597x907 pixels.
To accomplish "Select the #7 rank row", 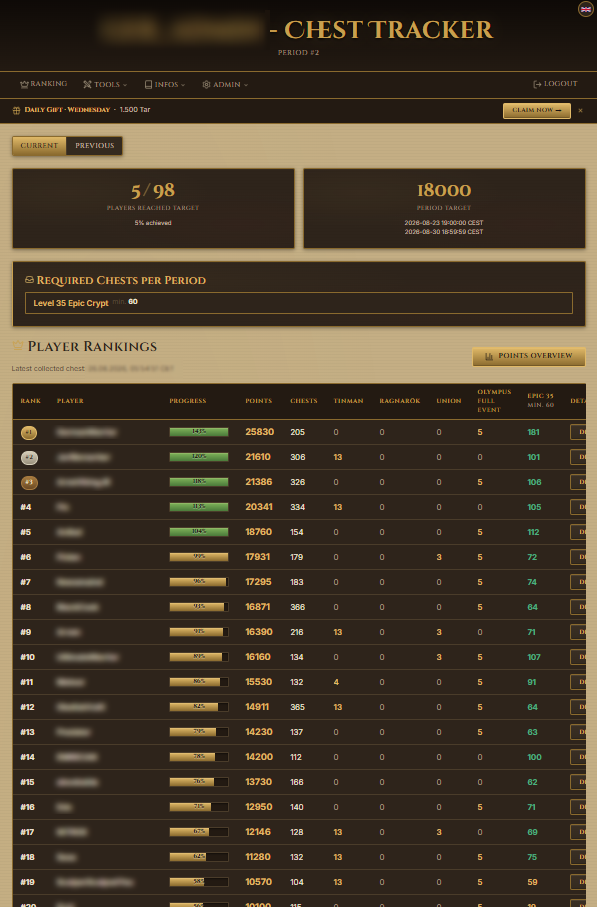I will click(x=299, y=582).
